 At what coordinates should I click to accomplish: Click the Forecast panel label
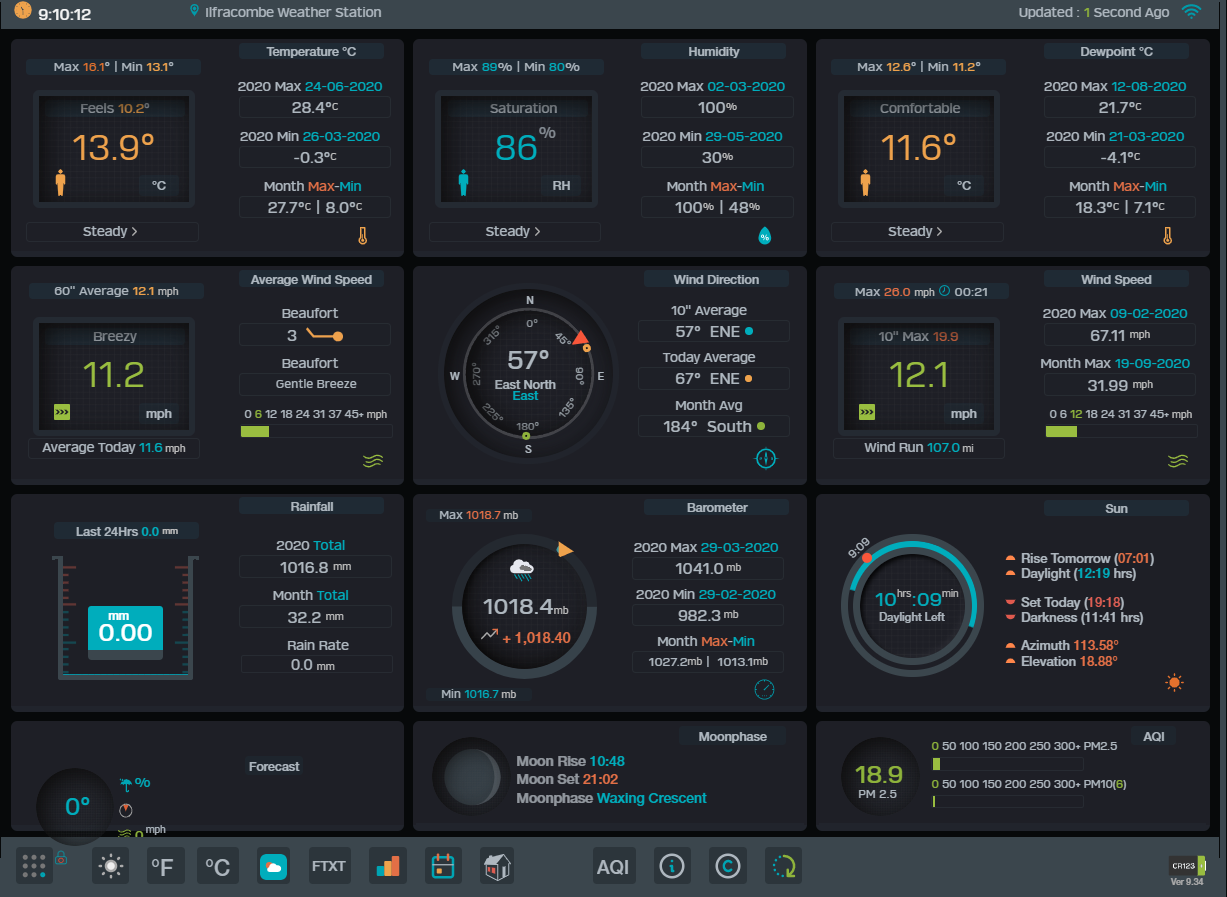pyautogui.click(x=274, y=767)
